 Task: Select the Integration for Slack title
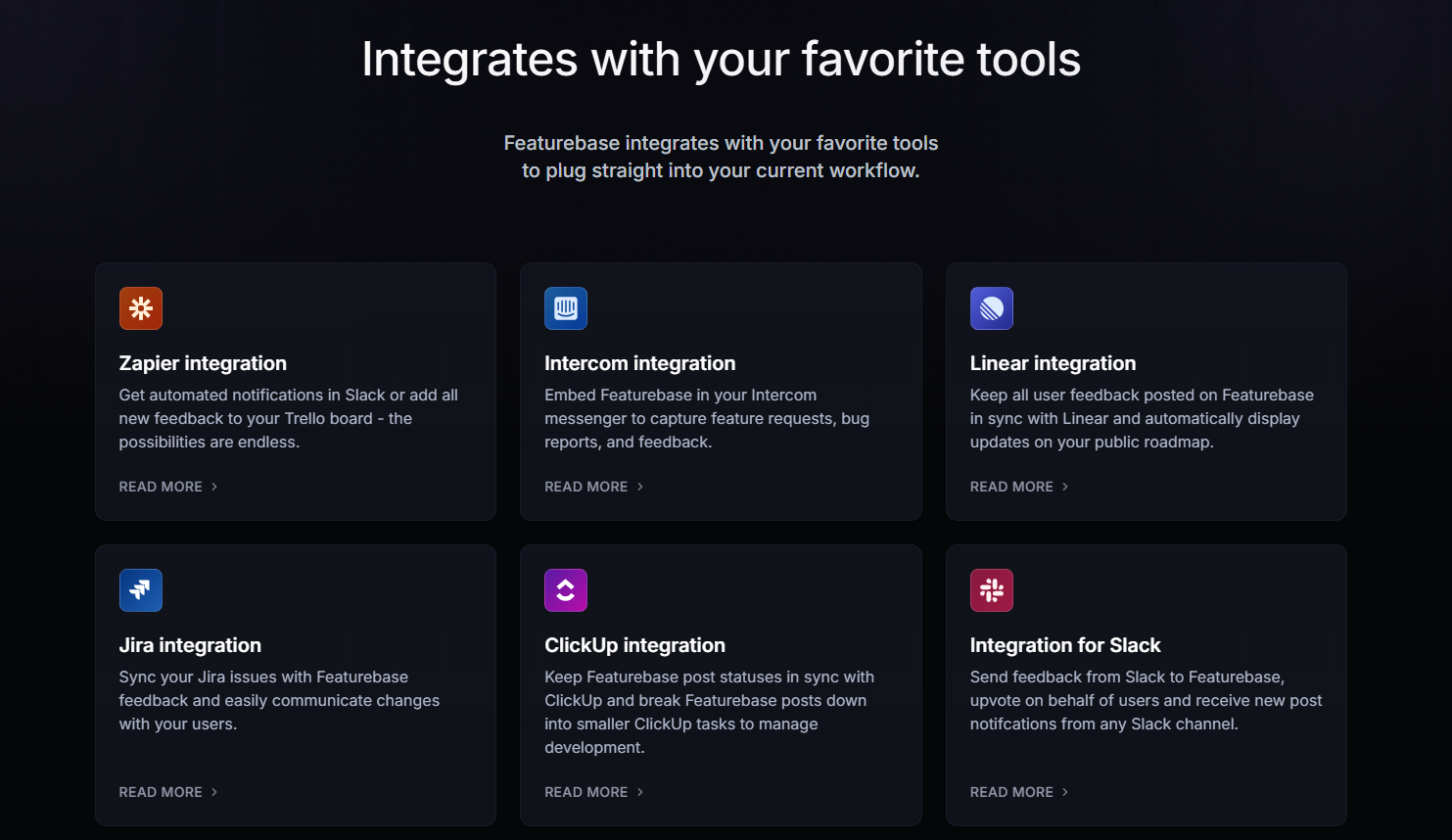[x=1065, y=645]
